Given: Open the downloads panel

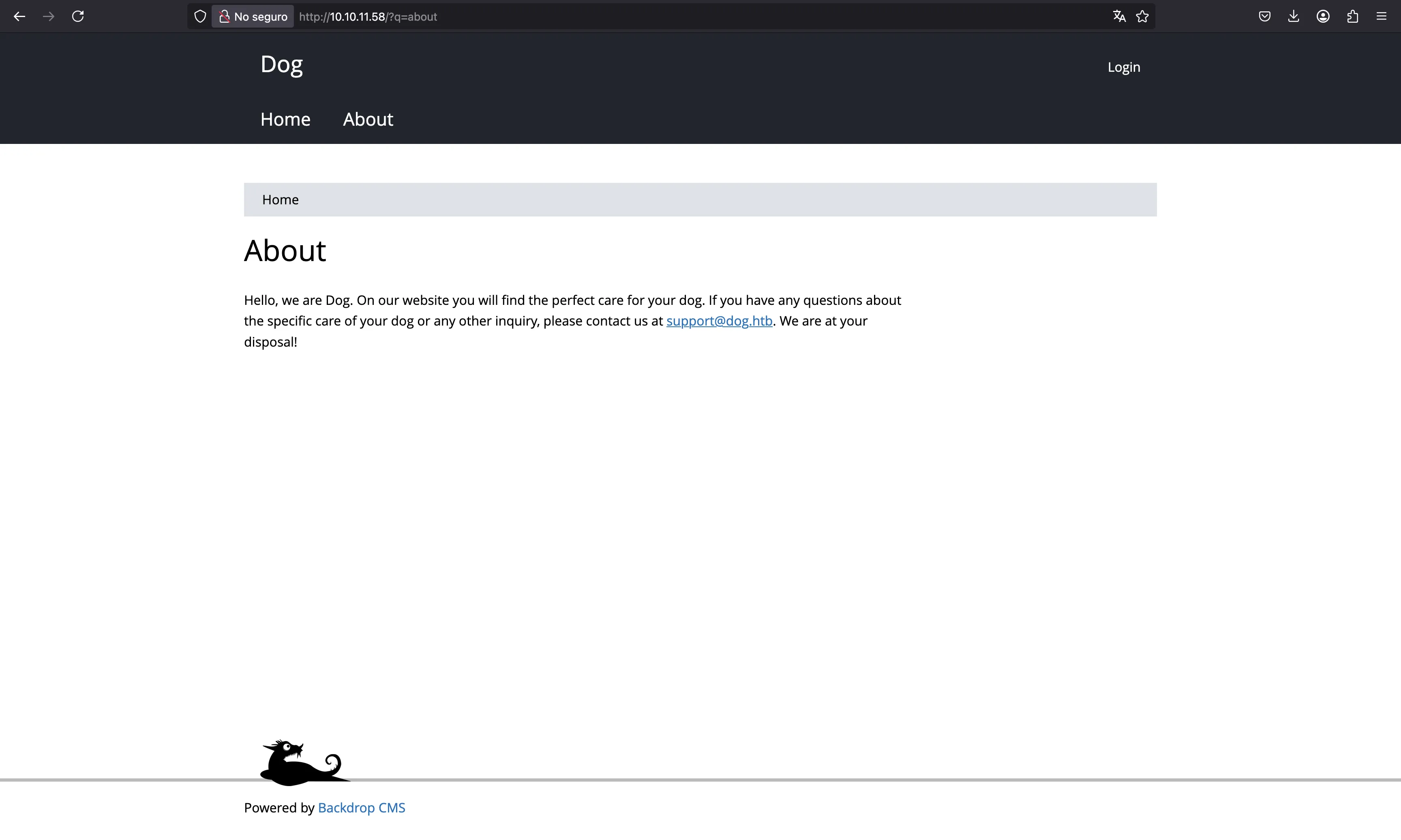Looking at the screenshot, I should tap(1294, 16).
